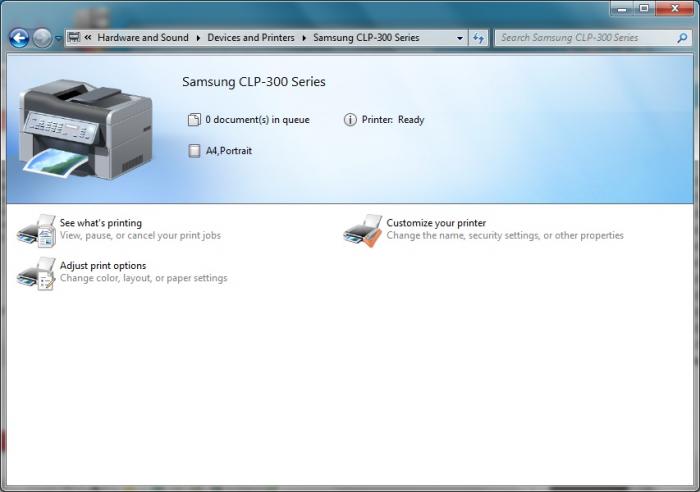Image resolution: width=700 pixels, height=492 pixels.
Task: Click the large Samsung printer image
Action: pos(86,129)
